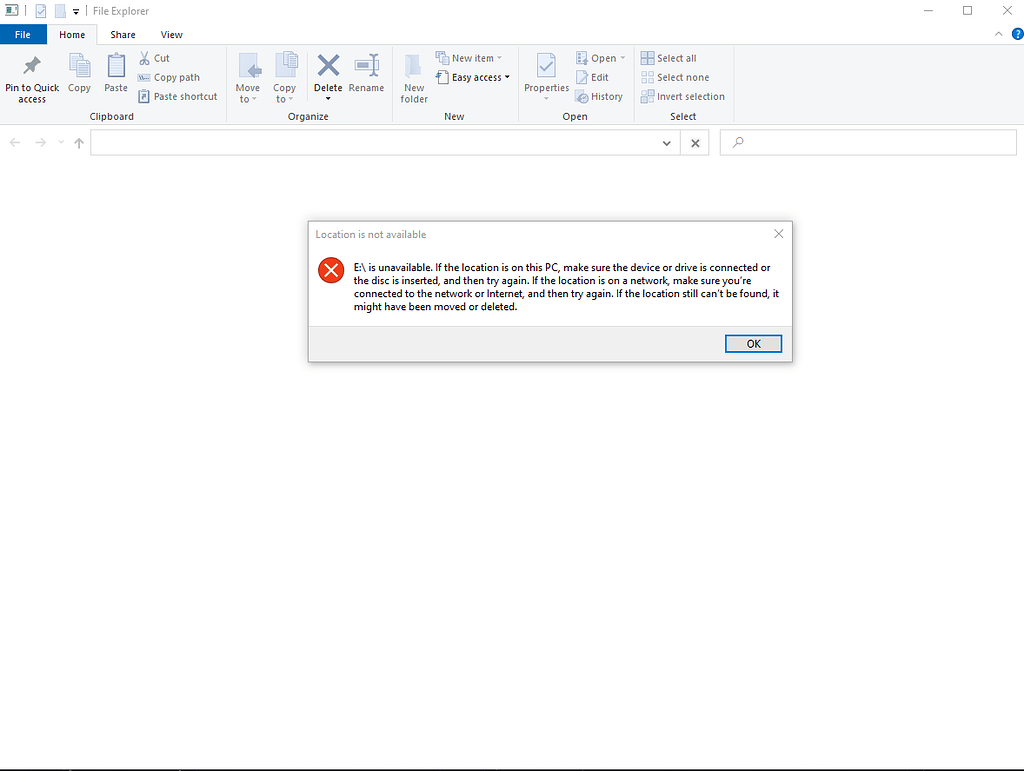The height and width of the screenshot is (771, 1024).
Task: Open the recent locations chevron
Action: coord(61,142)
